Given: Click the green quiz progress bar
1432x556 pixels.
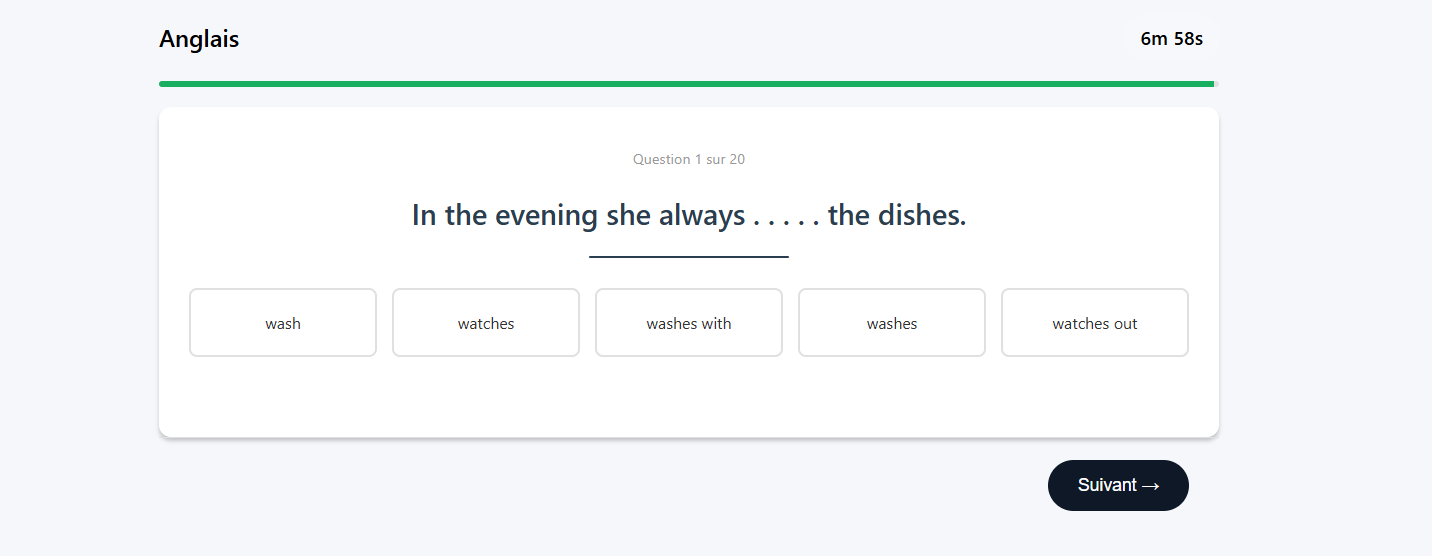Looking at the screenshot, I should click(x=686, y=84).
